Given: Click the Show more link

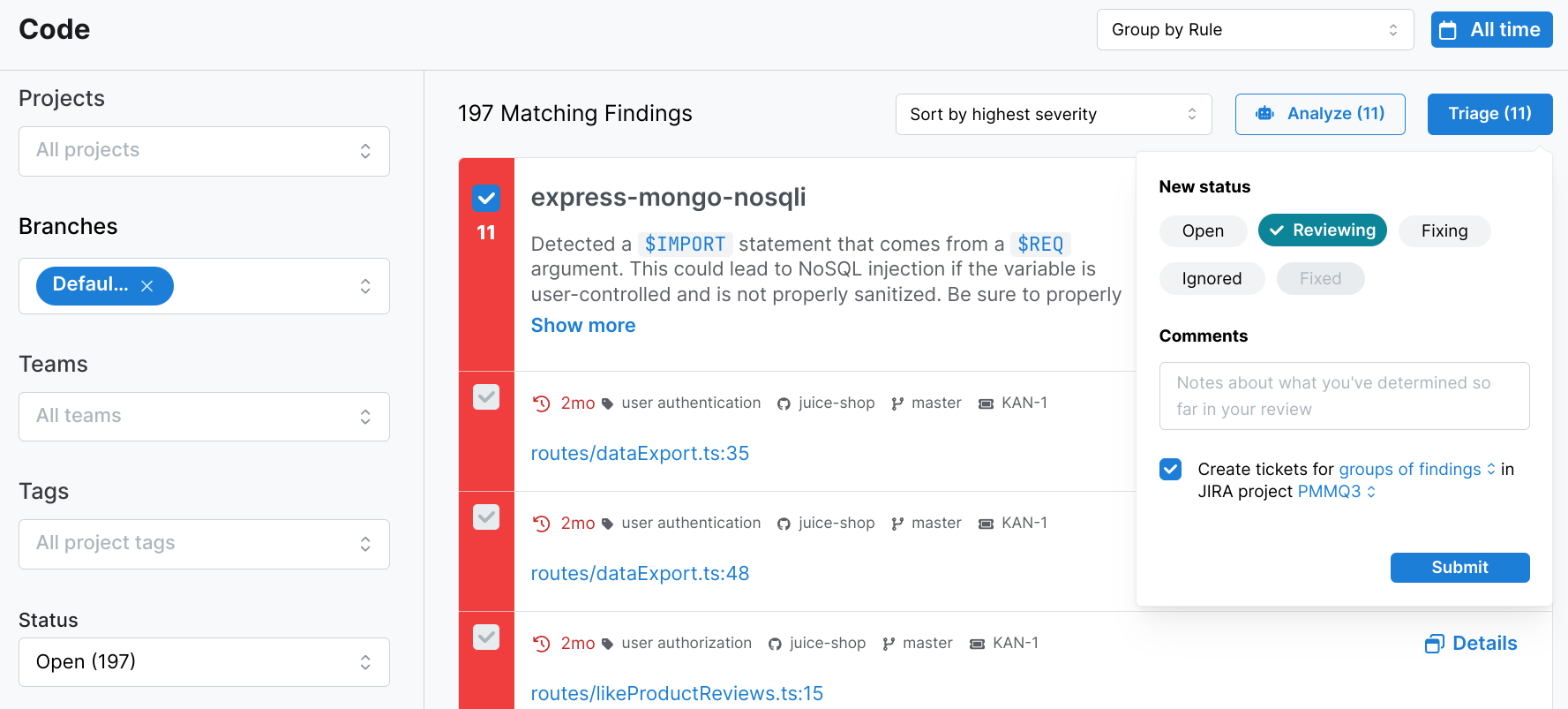Looking at the screenshot, I should (582, 326).
